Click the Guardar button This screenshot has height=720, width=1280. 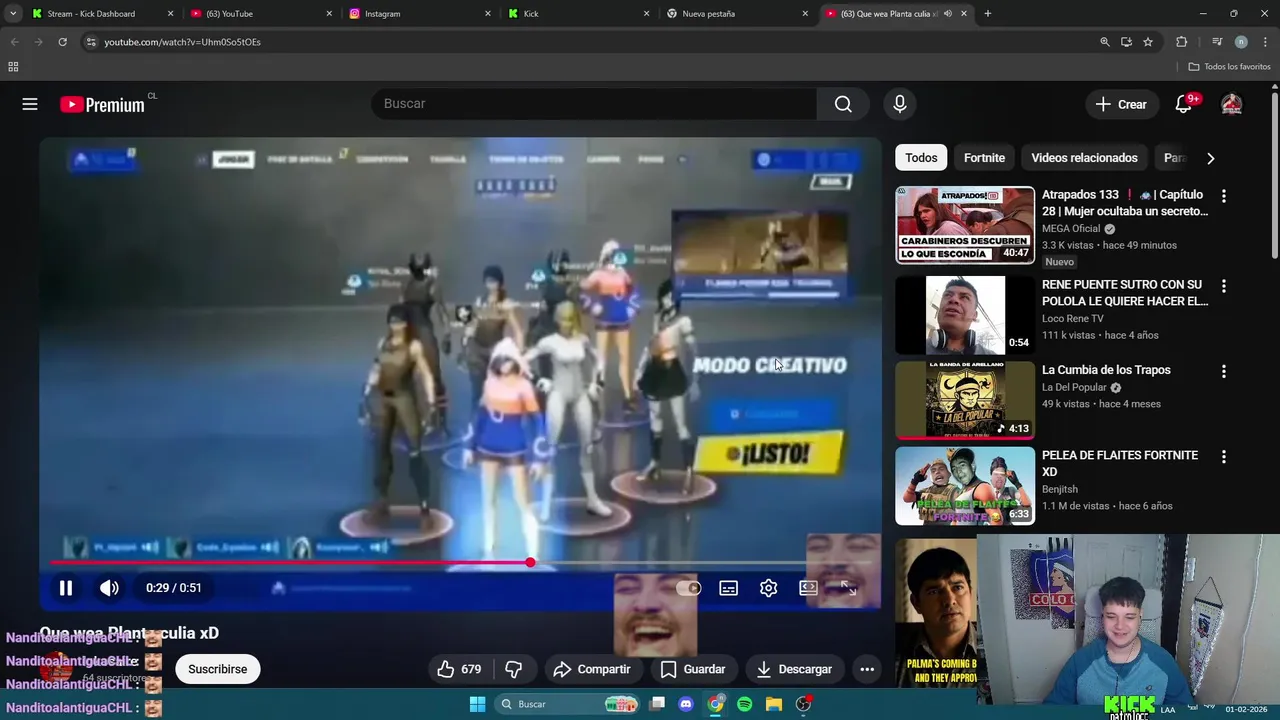693,669
